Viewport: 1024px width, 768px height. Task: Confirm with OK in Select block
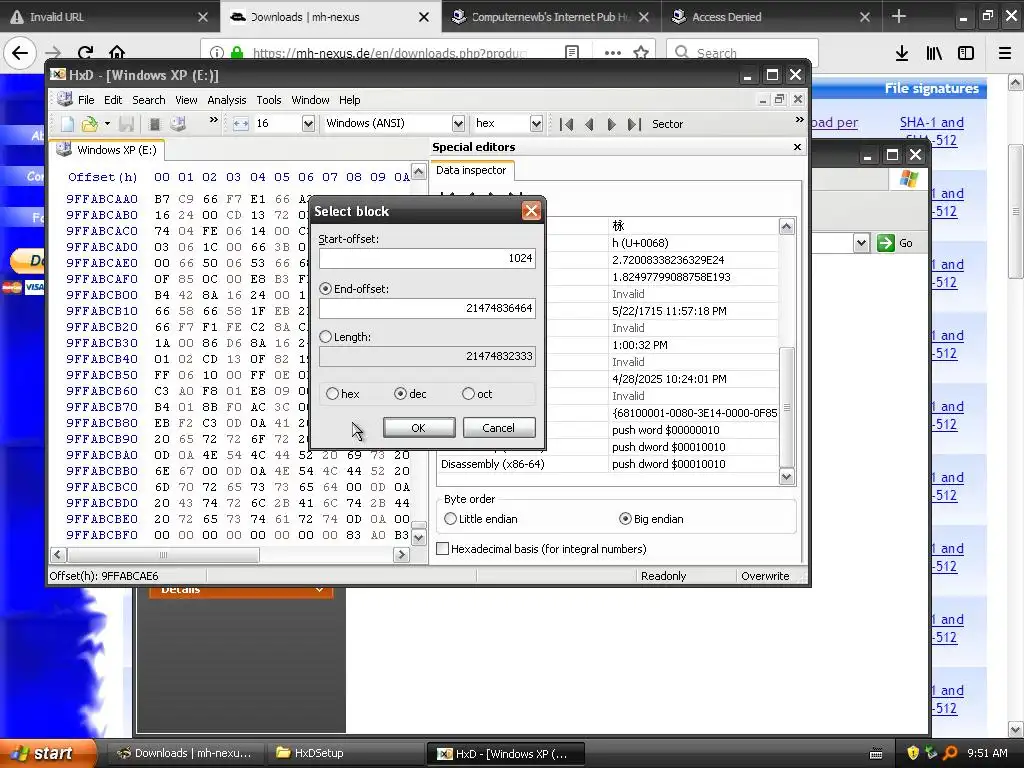(419, 428)
